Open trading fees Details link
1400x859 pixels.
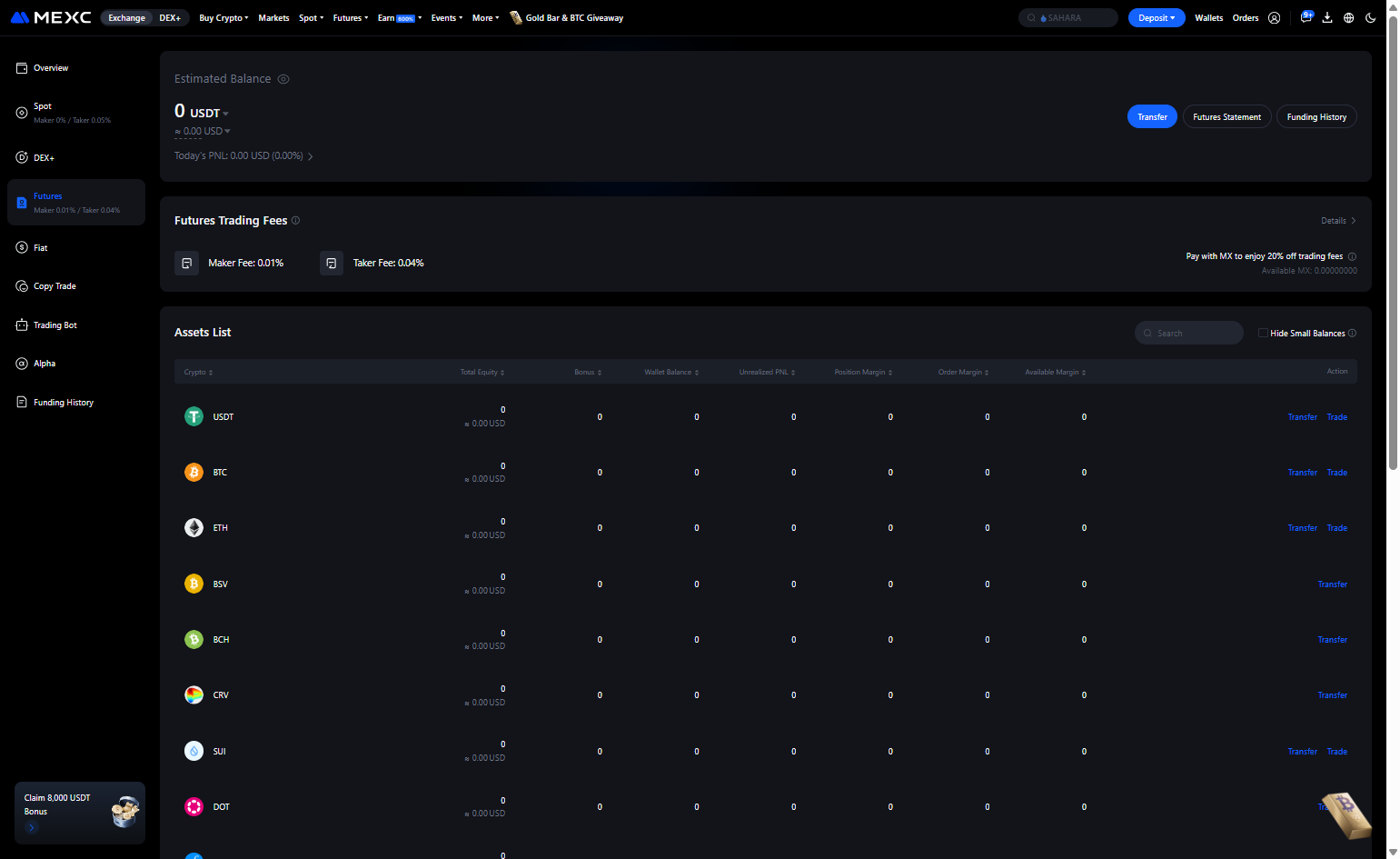click(x=1339, y=221)
